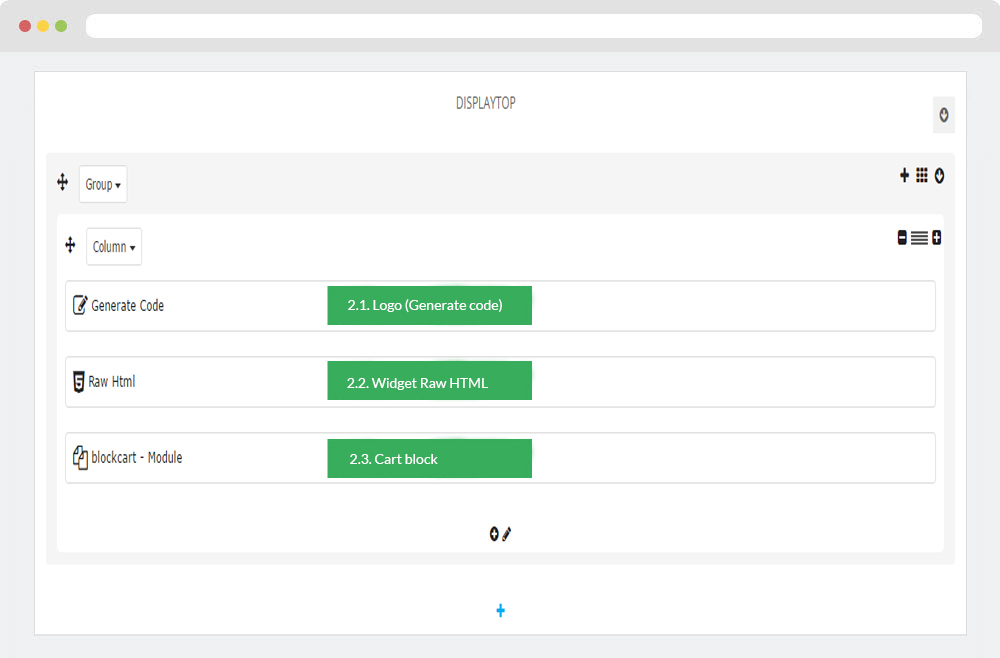The height and width of the screenshot is (658, 1000).
Task: Click the blockcart module file icon
Action: click(80, 457)
